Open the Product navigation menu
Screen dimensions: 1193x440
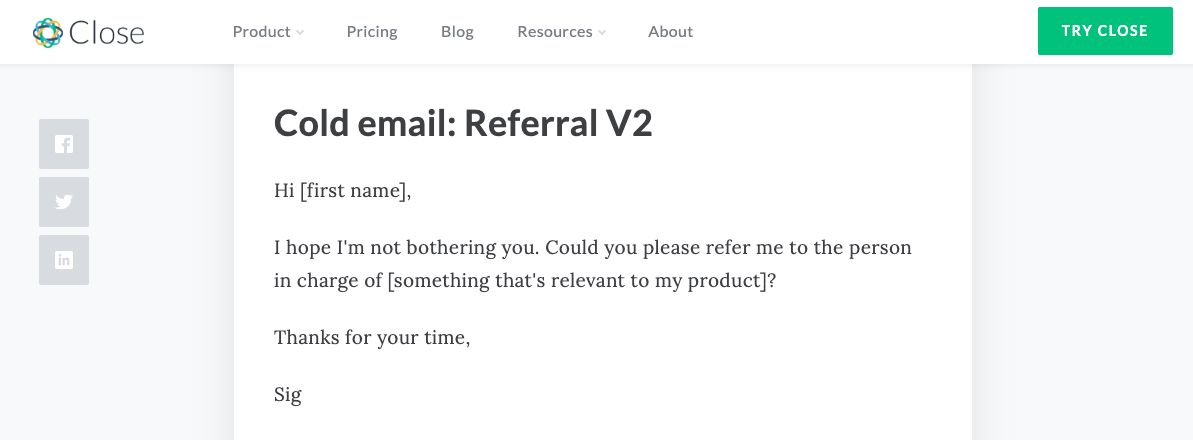pos(261,32)
